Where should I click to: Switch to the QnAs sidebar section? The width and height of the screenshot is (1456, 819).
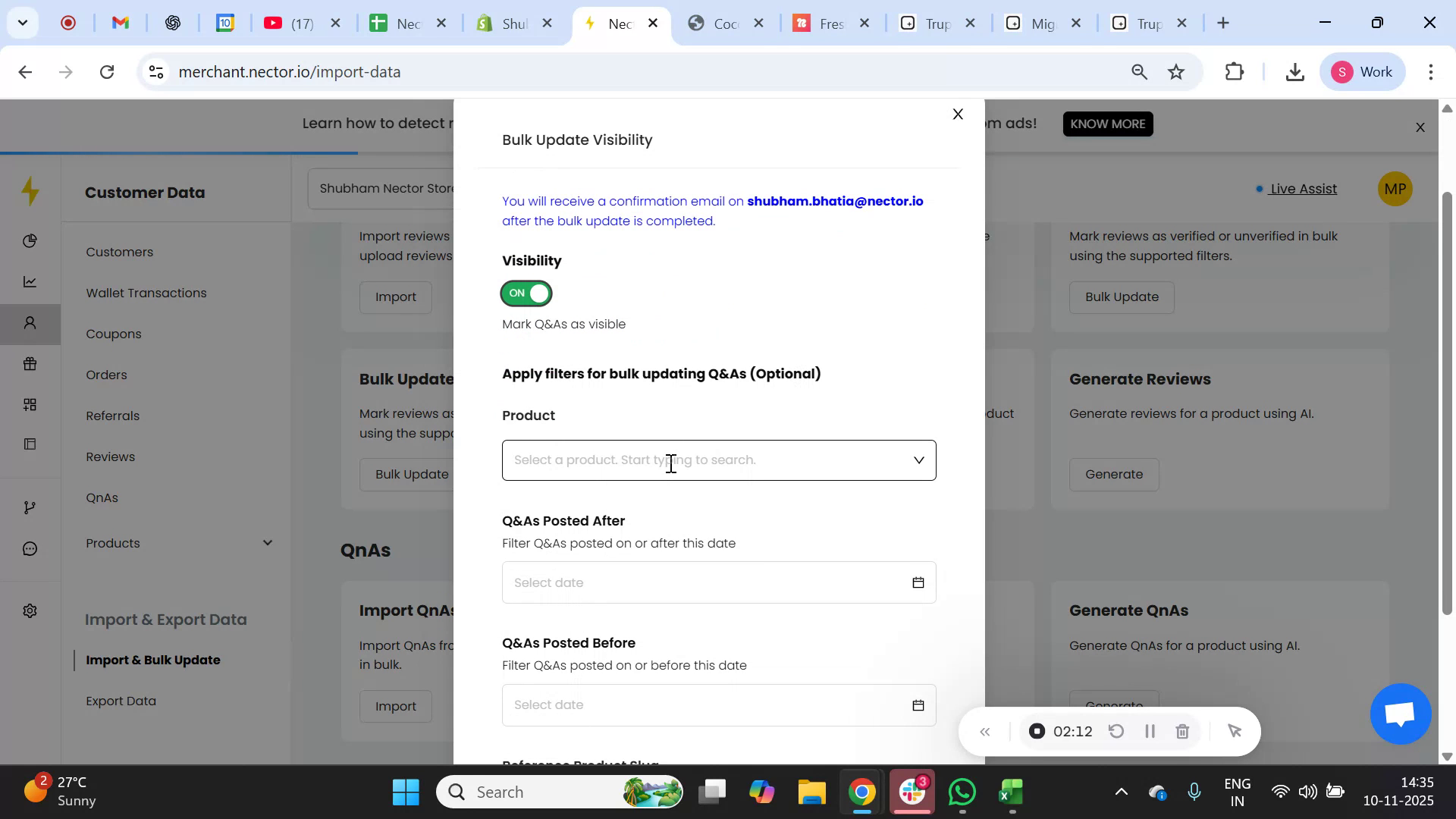(x=102, y=497)
